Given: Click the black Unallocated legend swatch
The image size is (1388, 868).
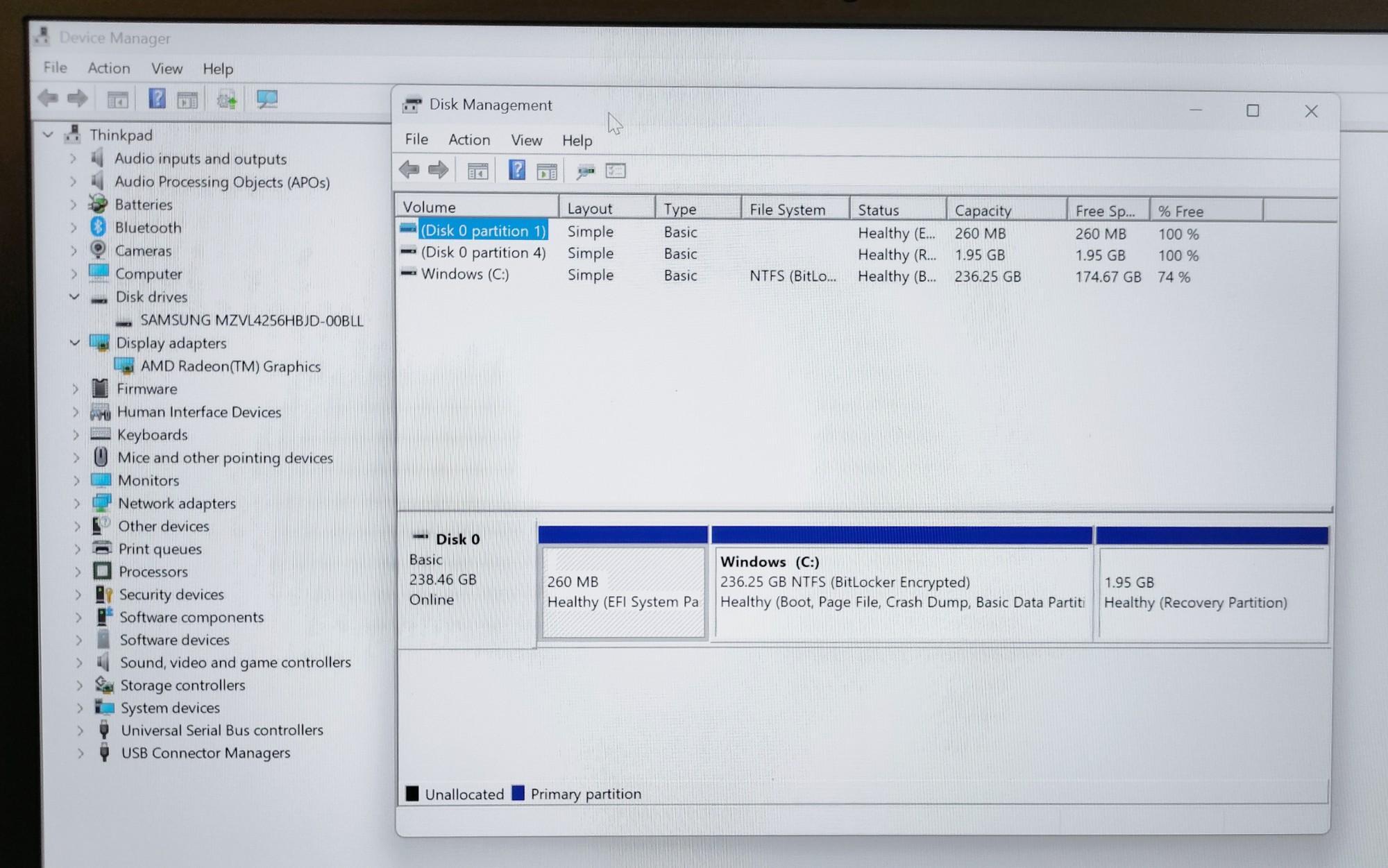Looking at the screenshot, I should [x=412, y=793].
